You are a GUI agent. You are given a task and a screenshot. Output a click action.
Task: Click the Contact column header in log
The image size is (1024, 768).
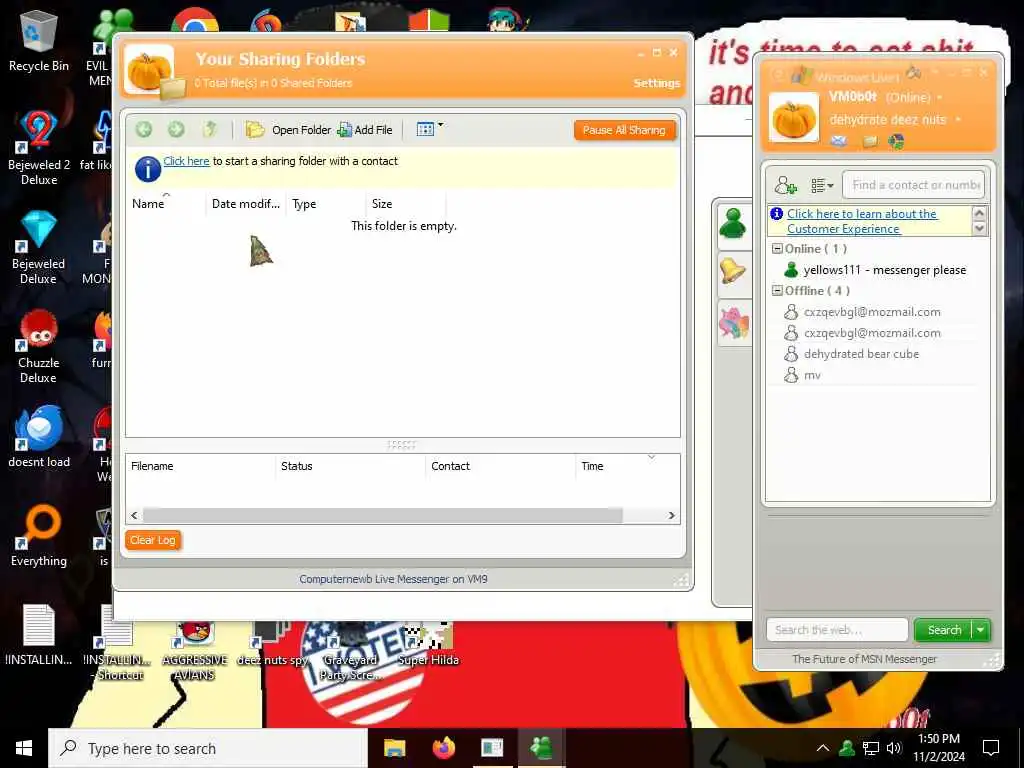point(500,466)
